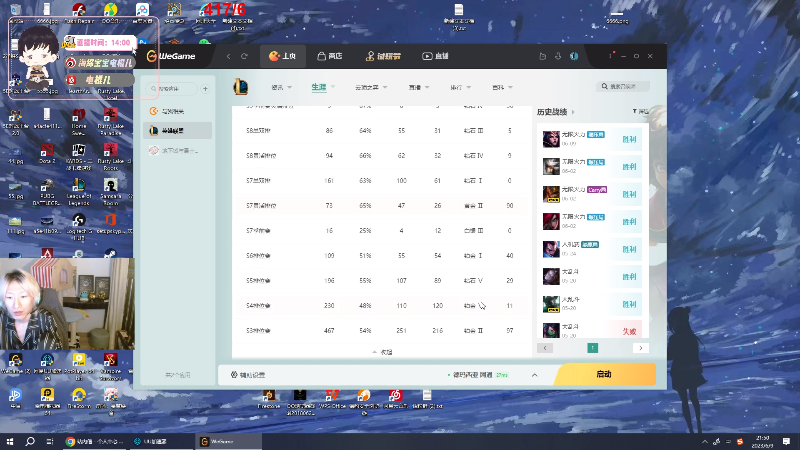This screenshot has width=800, height=450.
Task: Open the store tab with bag icon
Action: pyautogui.click(x=330, y=56)
